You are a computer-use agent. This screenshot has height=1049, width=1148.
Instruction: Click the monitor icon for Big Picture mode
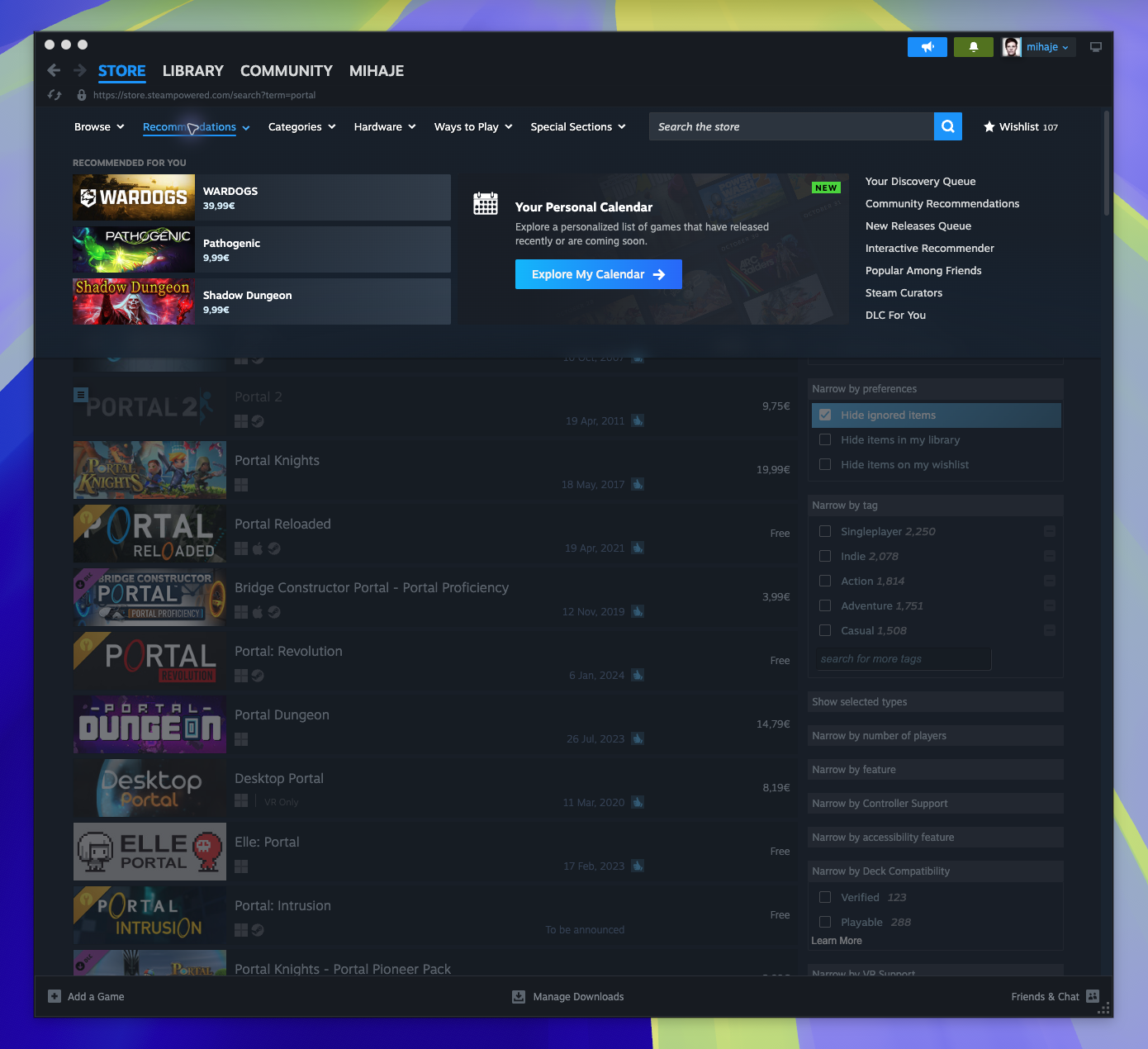(1096, 47)
